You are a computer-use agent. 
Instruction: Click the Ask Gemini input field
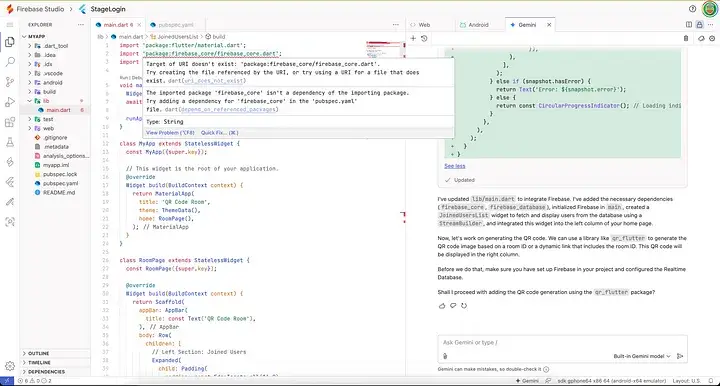[x=562, y=342]
